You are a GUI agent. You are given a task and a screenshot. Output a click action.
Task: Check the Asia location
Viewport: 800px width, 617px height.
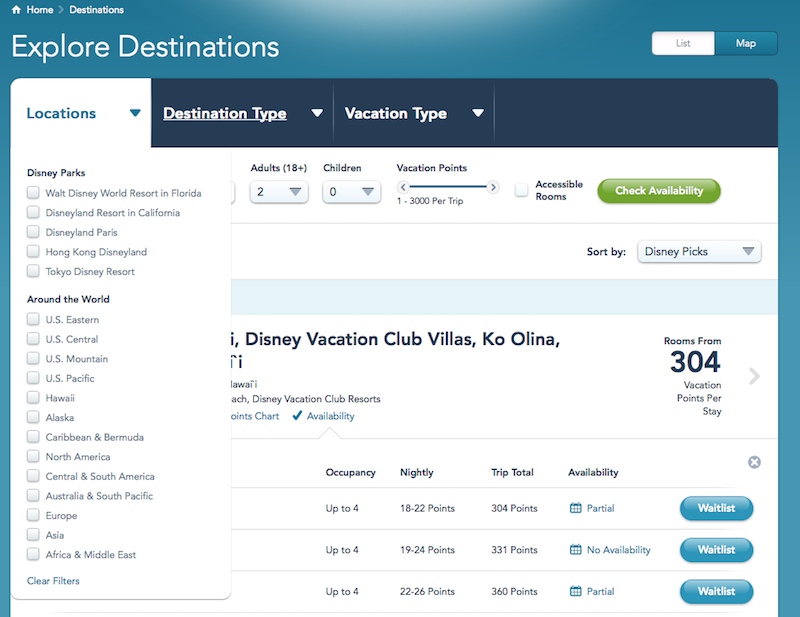[x=33, y=534]
